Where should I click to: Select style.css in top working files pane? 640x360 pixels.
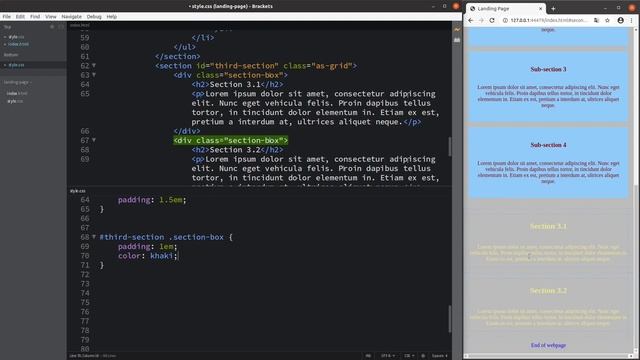tap(16, 37)
